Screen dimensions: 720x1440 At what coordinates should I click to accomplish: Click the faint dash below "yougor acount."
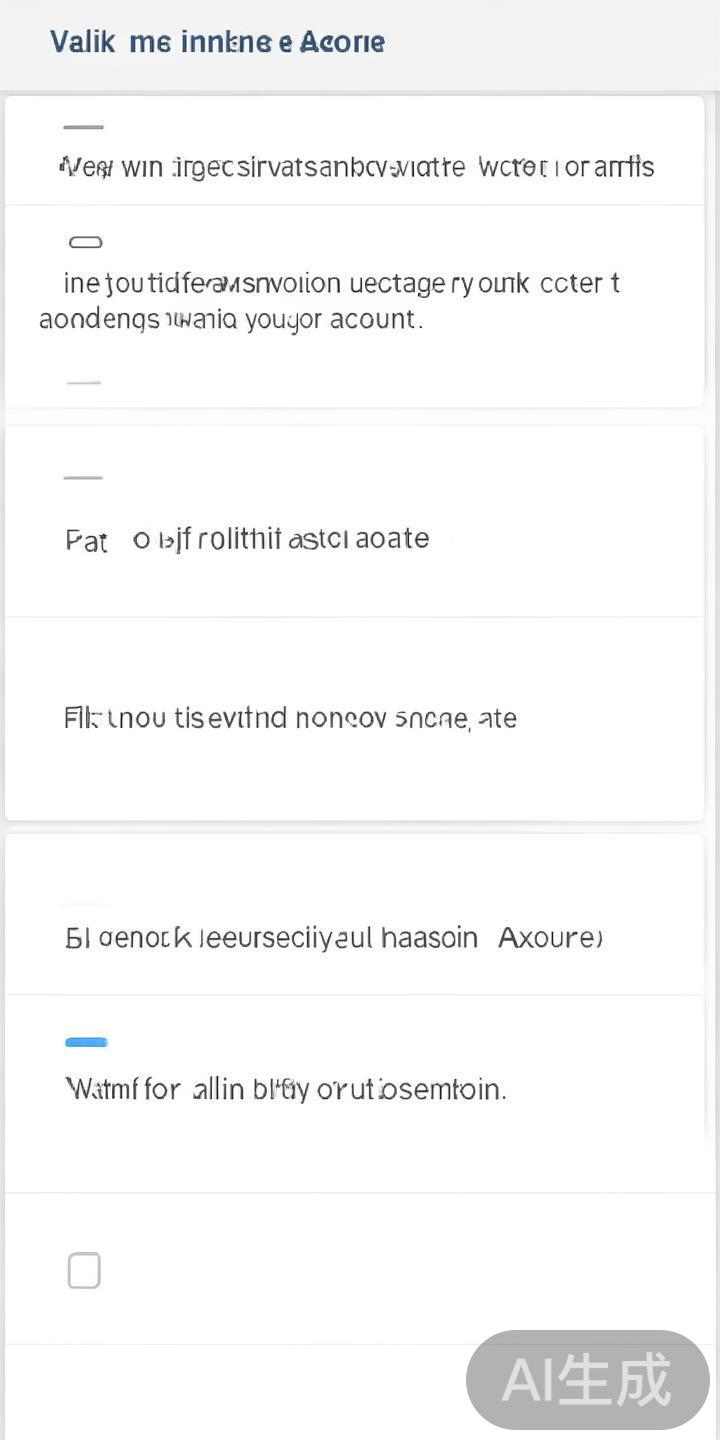tap(83, 383)
